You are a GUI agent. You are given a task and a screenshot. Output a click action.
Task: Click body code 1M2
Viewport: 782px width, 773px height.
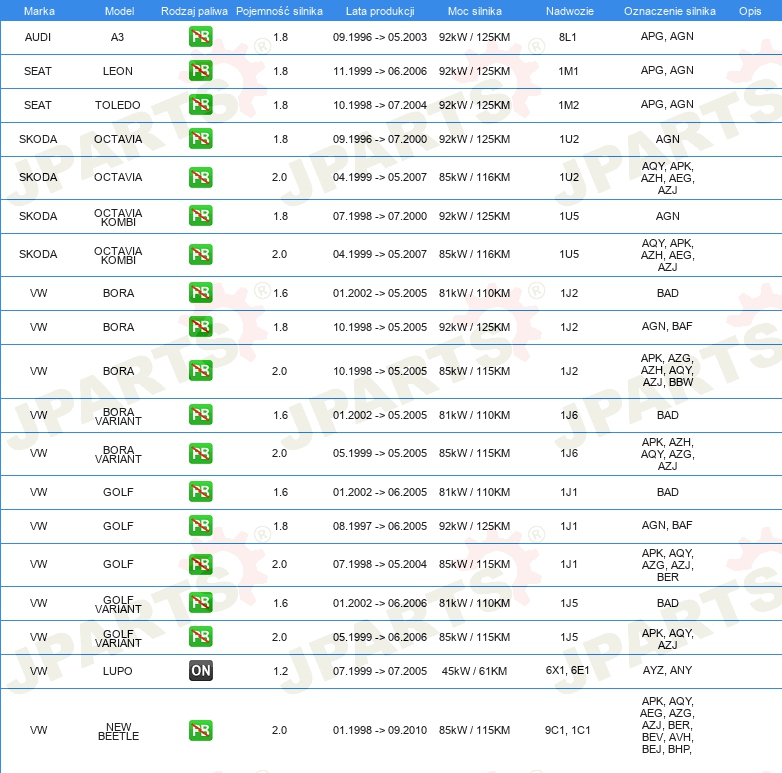coord(569,105)
